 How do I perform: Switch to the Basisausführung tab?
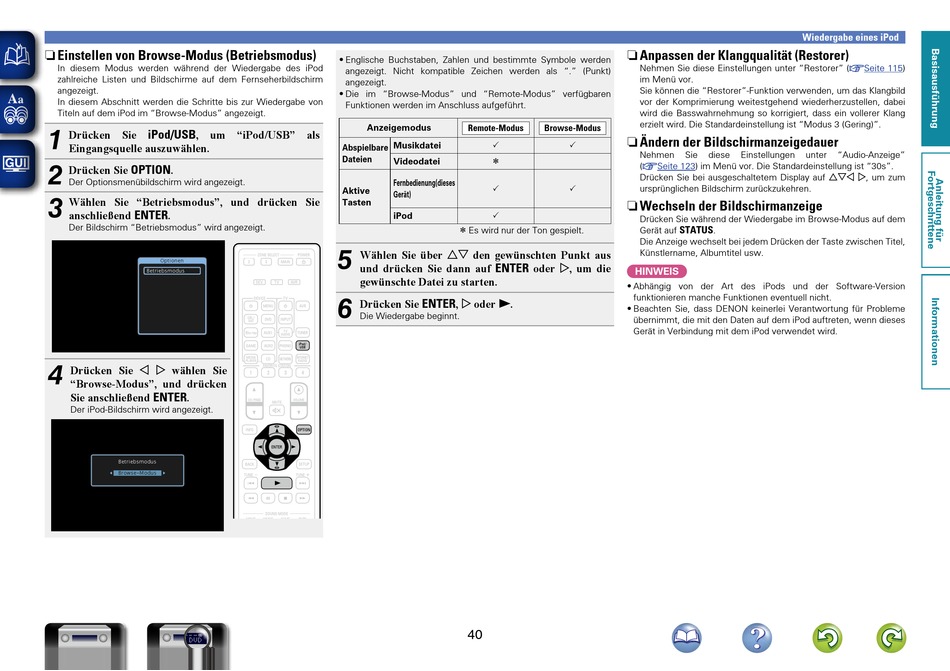click(x=935, y=88)
